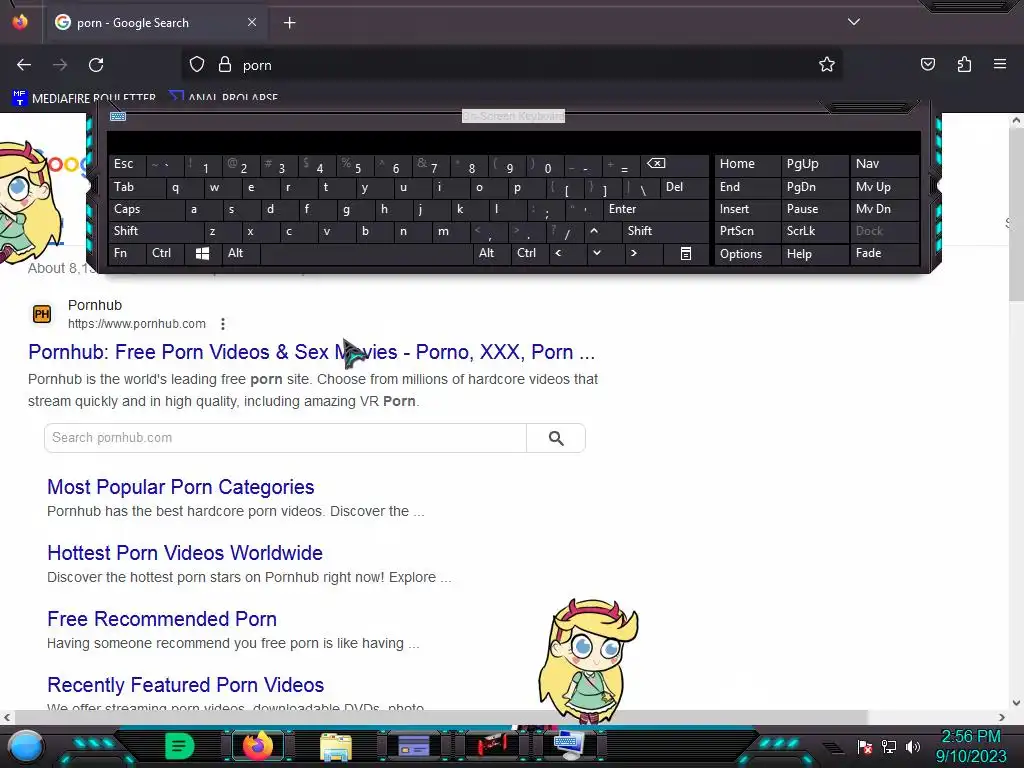Viewport: 1024px width, 768px height.
Task: Click the on-screen keyboard taskbar icon
Action: tap(568, 745)
